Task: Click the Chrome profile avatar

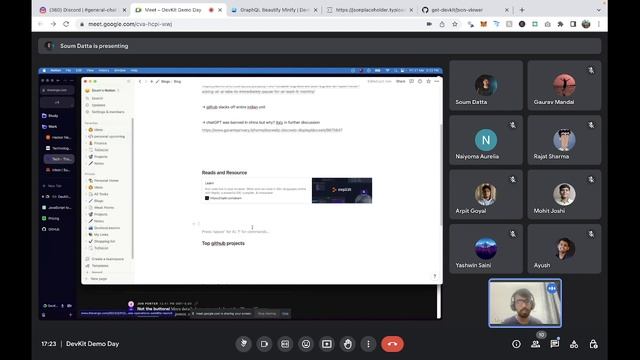Action: pos(586,24)
